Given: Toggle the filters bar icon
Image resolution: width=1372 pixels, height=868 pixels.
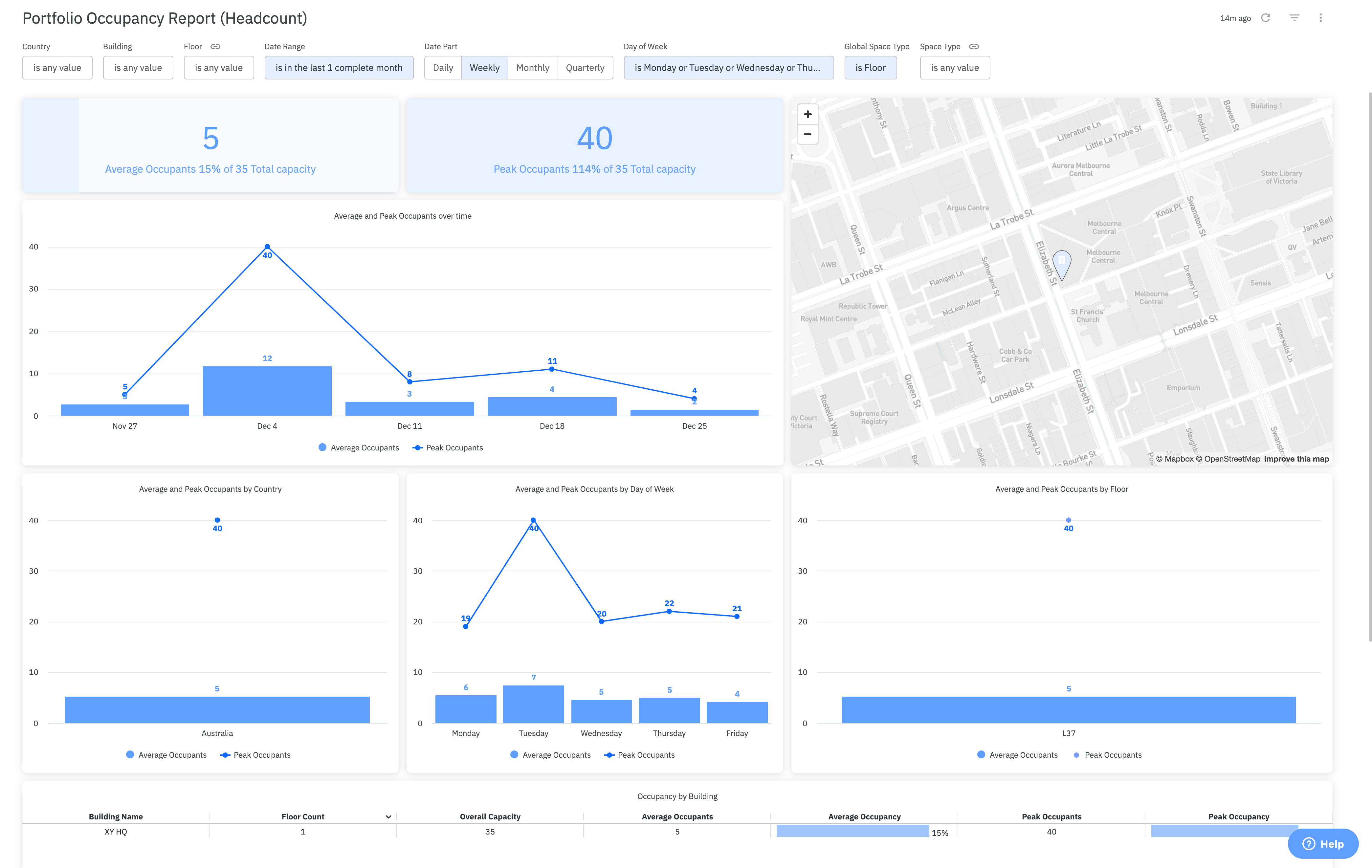Looking at the screenshot, I should [1295, 18].
